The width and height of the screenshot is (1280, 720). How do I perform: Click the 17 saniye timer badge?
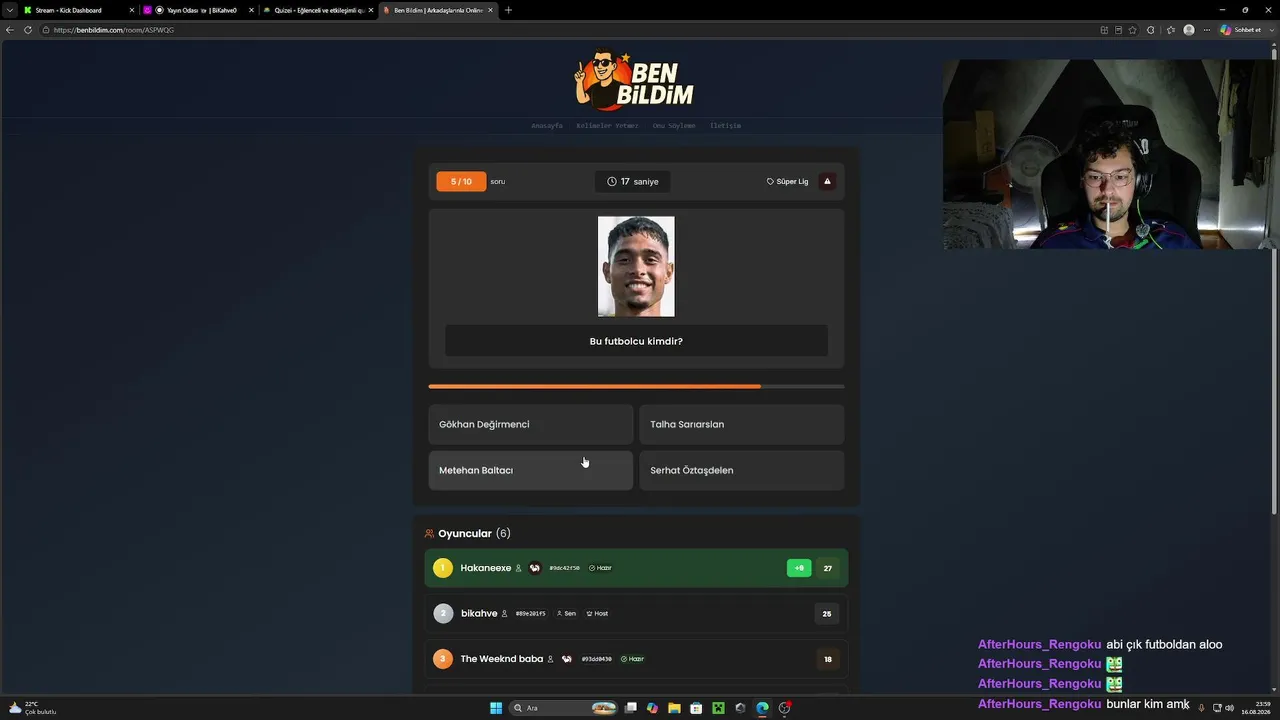(632, 181)
